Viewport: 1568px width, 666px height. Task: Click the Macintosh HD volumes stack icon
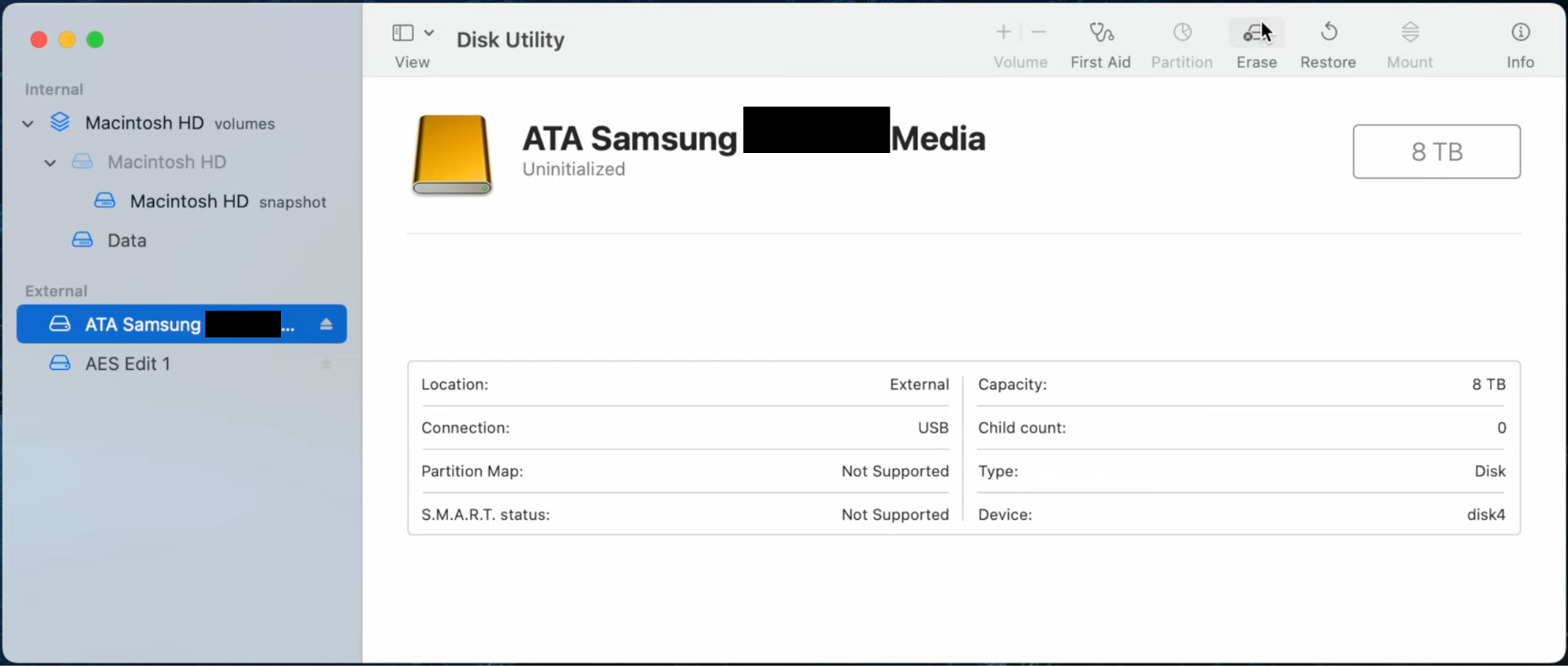coord(60,122)
